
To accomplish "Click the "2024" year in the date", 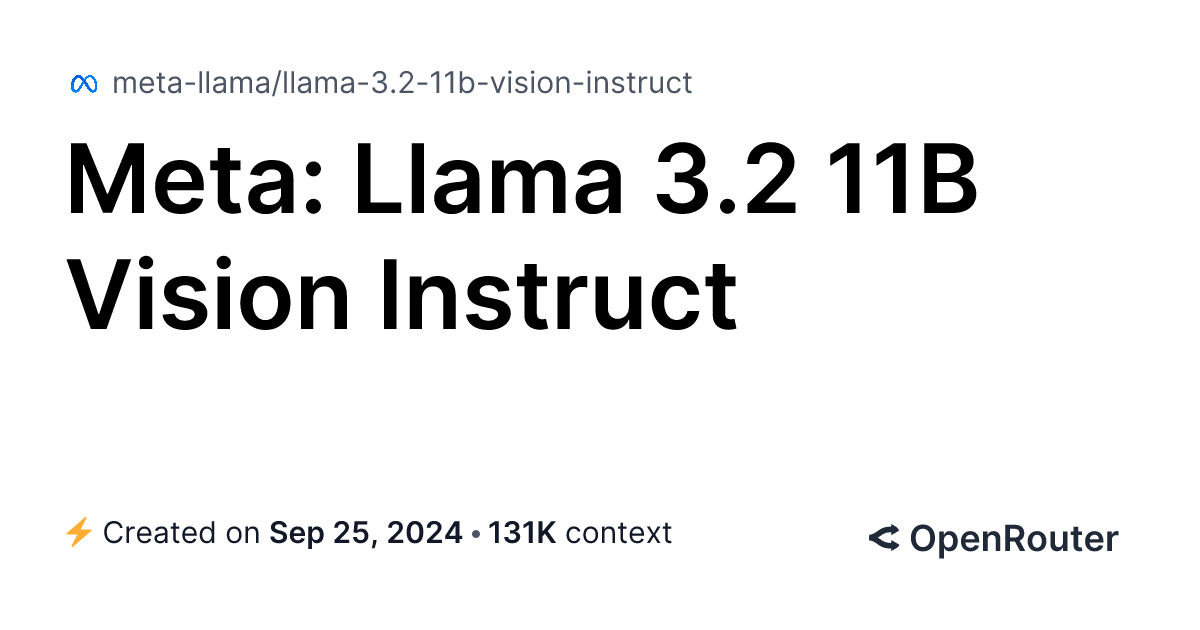I will 425,533.
